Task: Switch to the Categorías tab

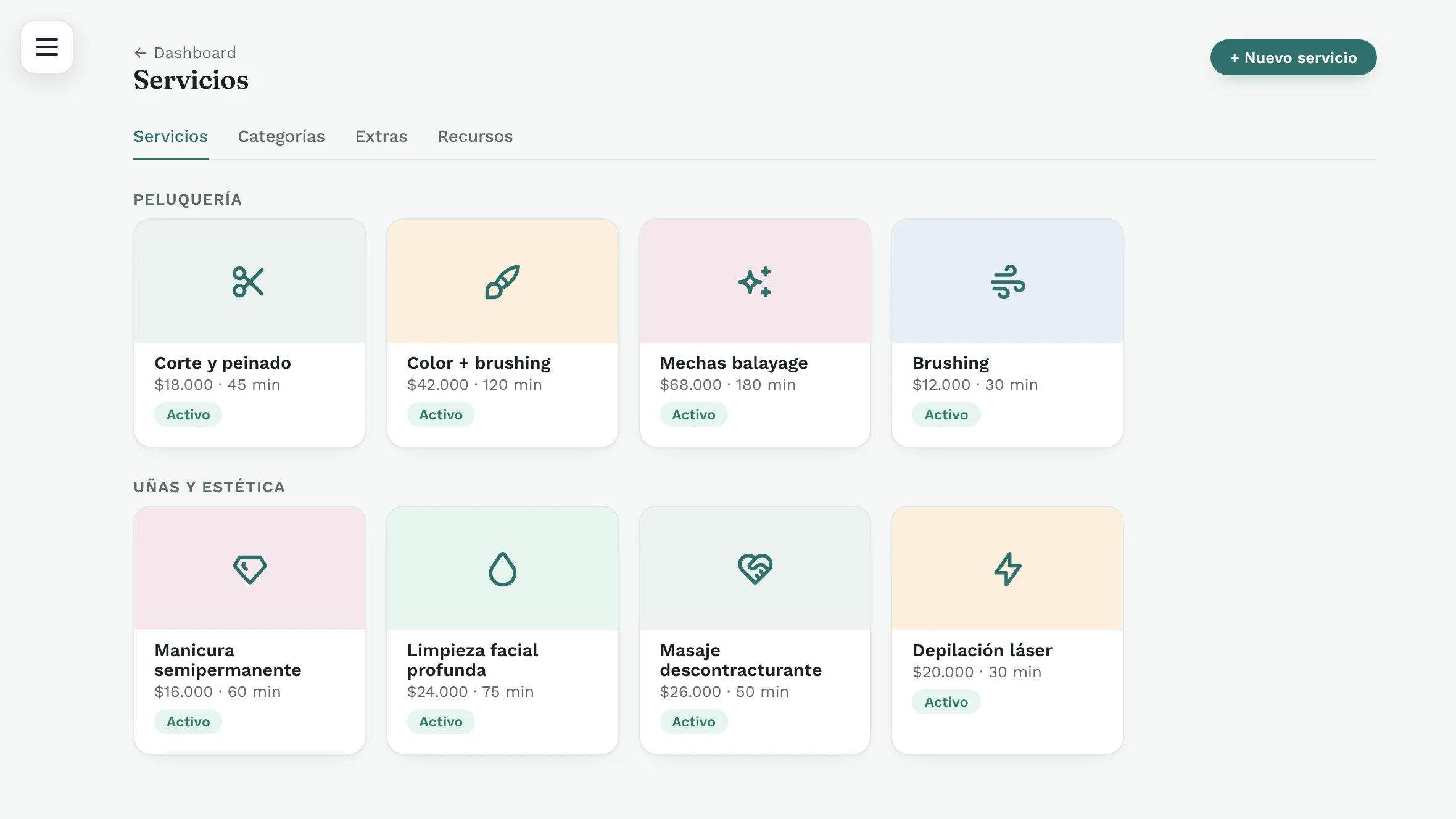Action: [281, 136]
